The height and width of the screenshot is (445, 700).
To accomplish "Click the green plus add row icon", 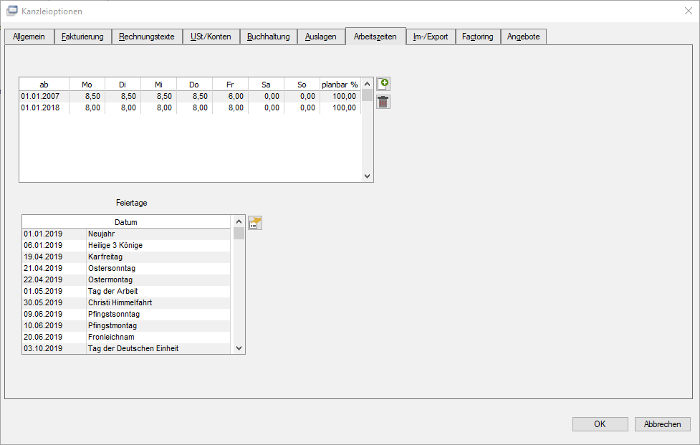I will [x=383, y=83].
